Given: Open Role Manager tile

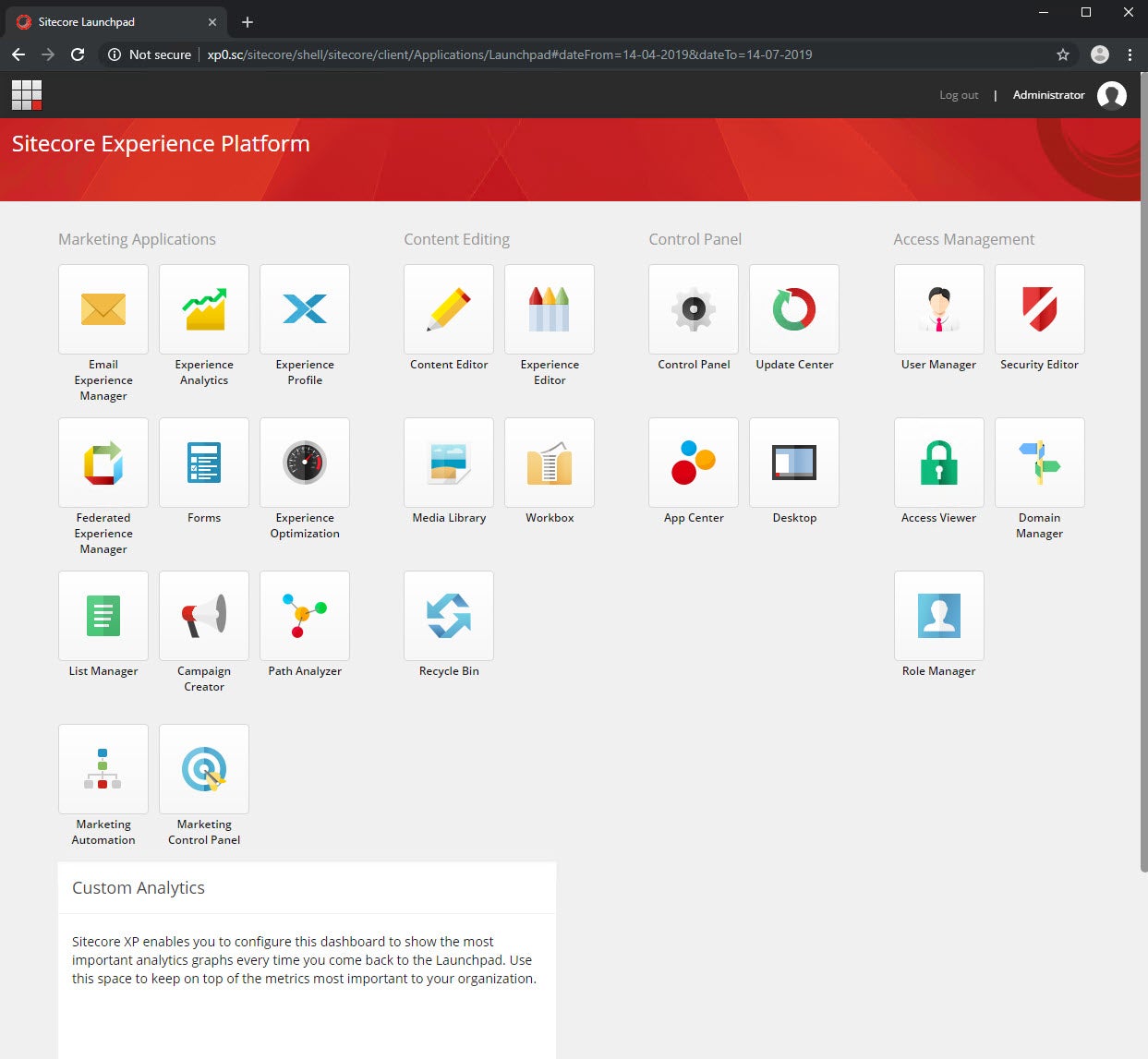Looking at the screenshot, I should (x=939, y=616).
